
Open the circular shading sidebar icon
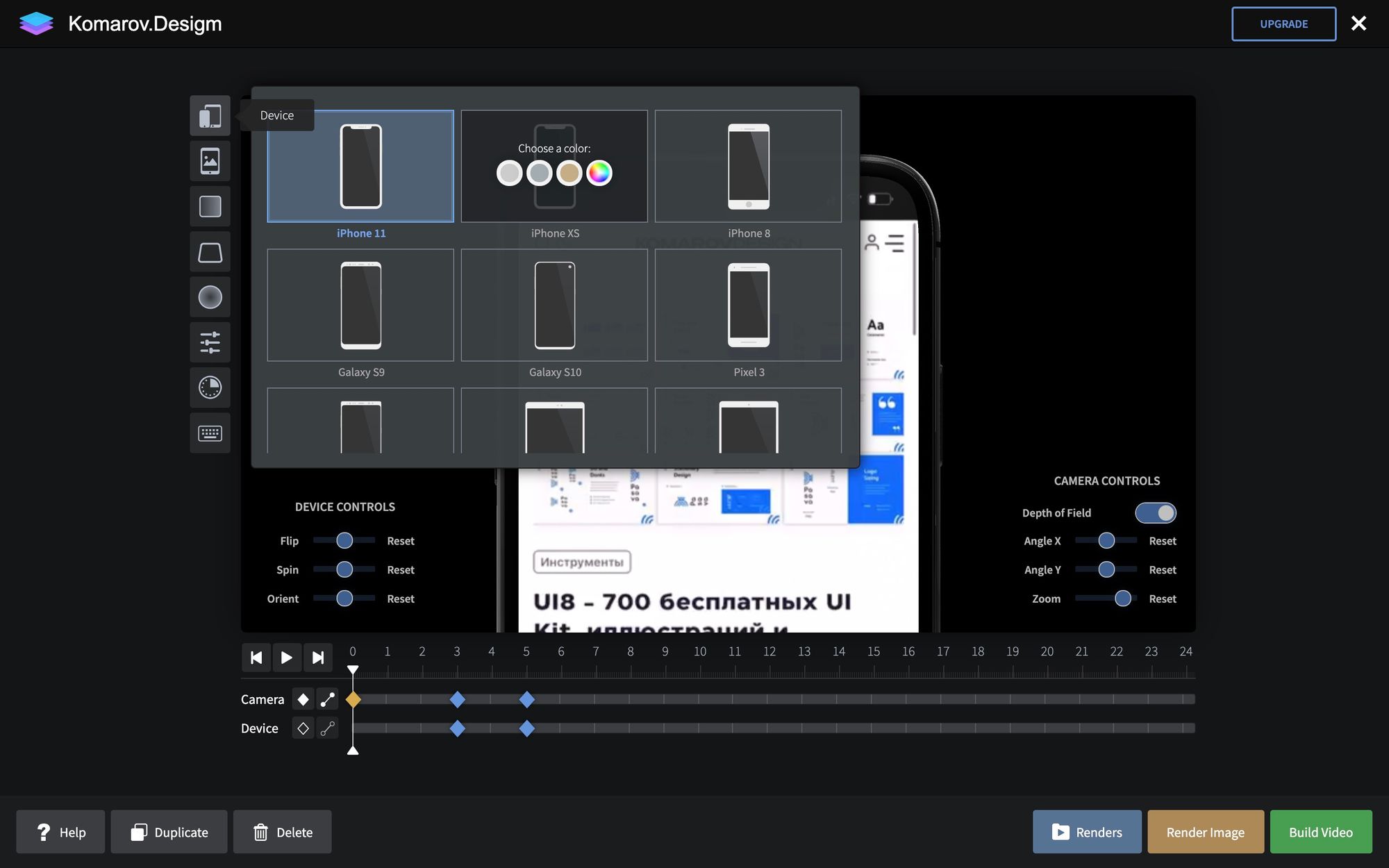(210, 297)
